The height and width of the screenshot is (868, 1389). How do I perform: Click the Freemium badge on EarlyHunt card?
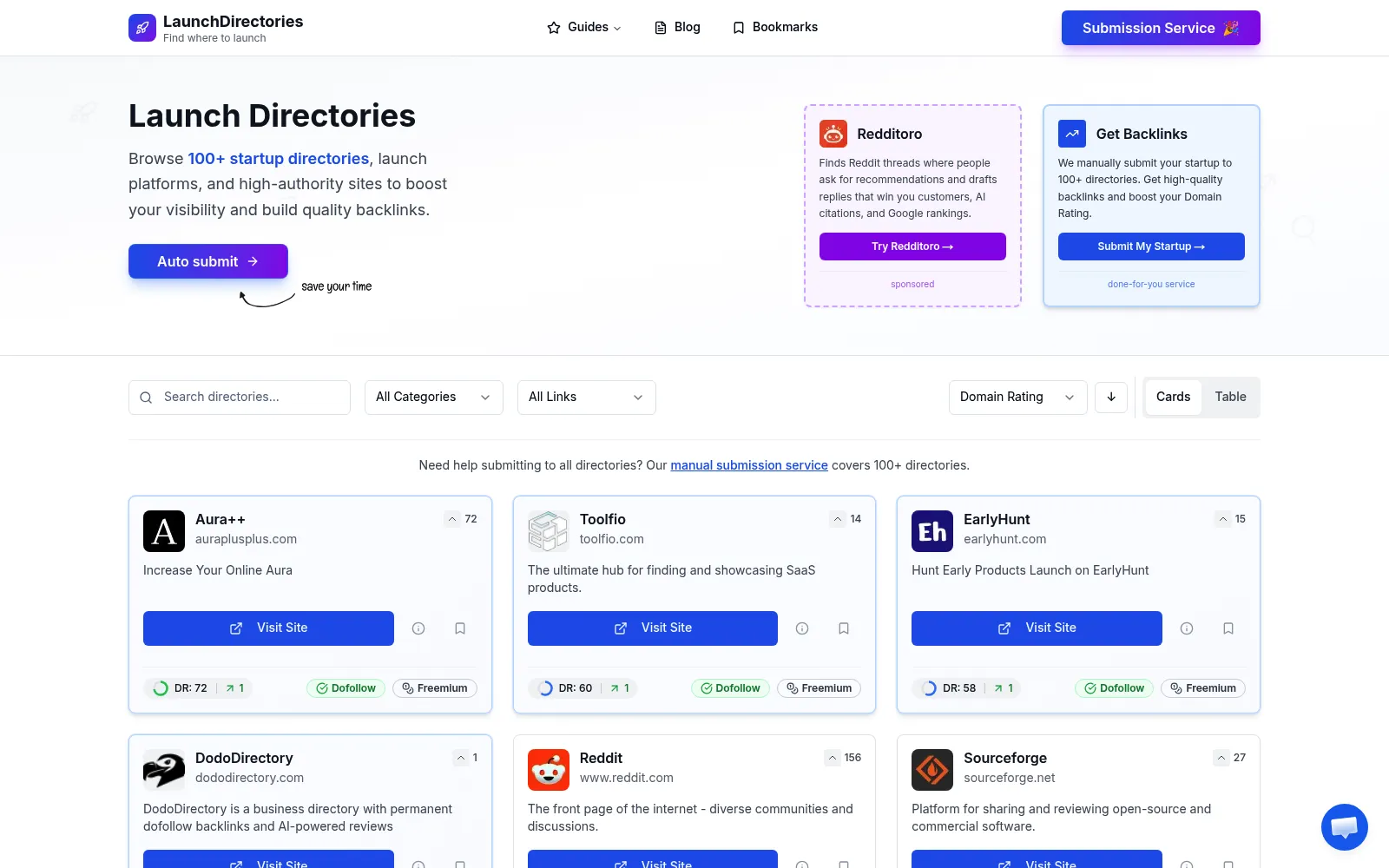(x=1203, y=688)
